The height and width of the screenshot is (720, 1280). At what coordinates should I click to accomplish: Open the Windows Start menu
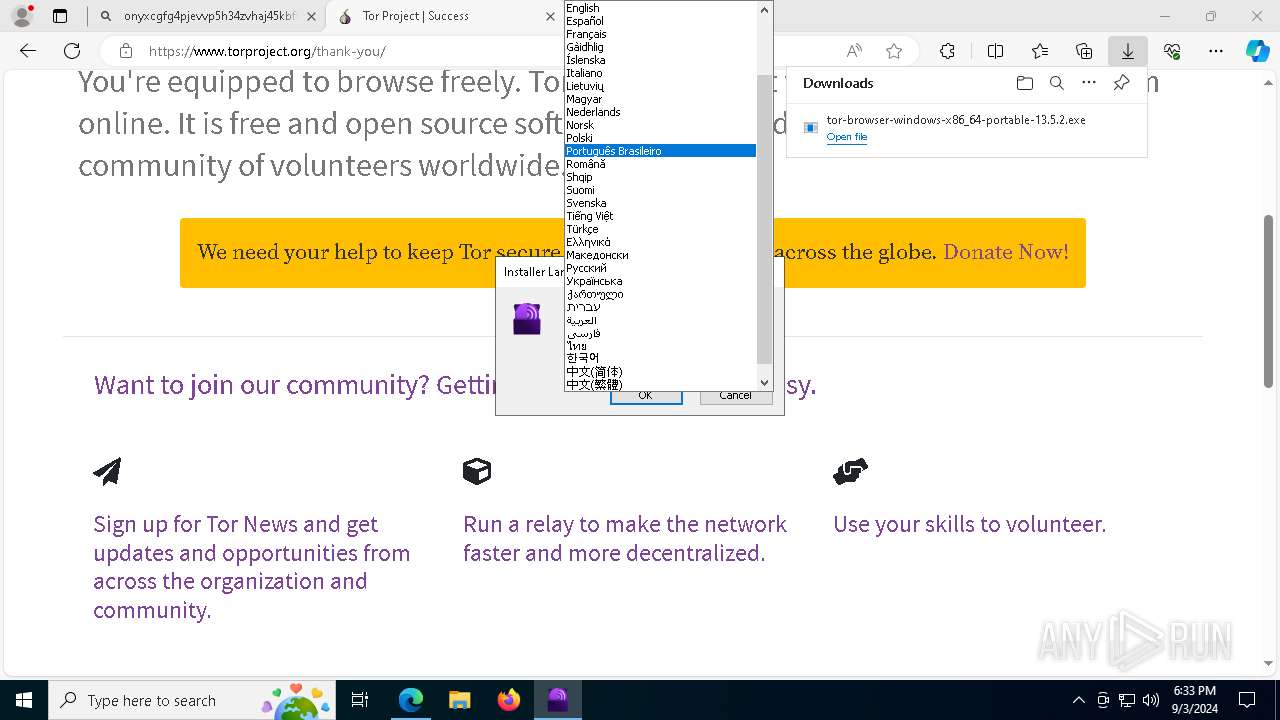point(24,700)
